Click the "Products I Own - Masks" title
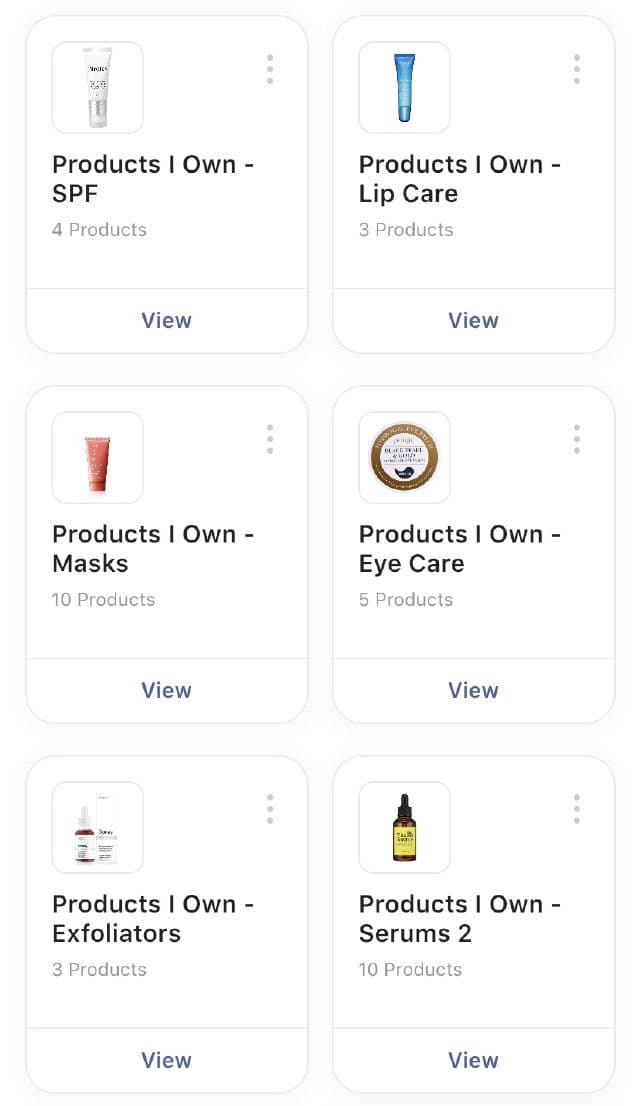This screenshot has width=640, height=1106. click(x=153, y=548)
